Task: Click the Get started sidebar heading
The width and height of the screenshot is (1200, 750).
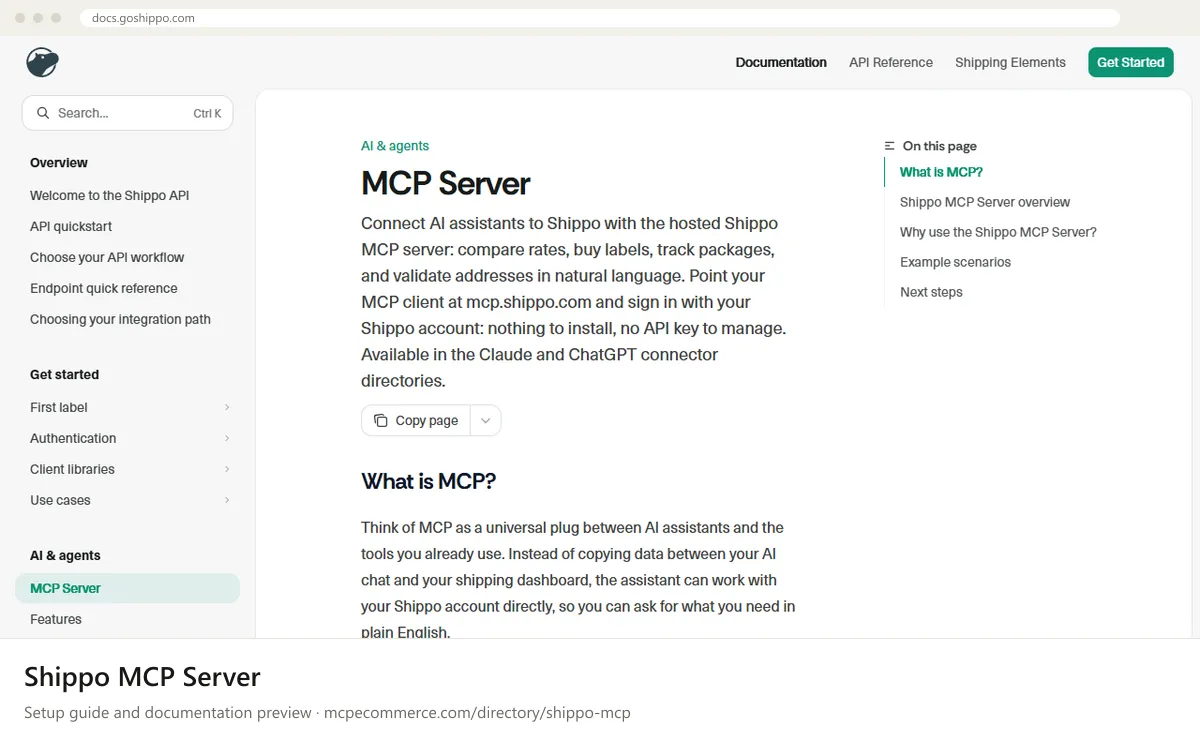Action: [64, 375]
